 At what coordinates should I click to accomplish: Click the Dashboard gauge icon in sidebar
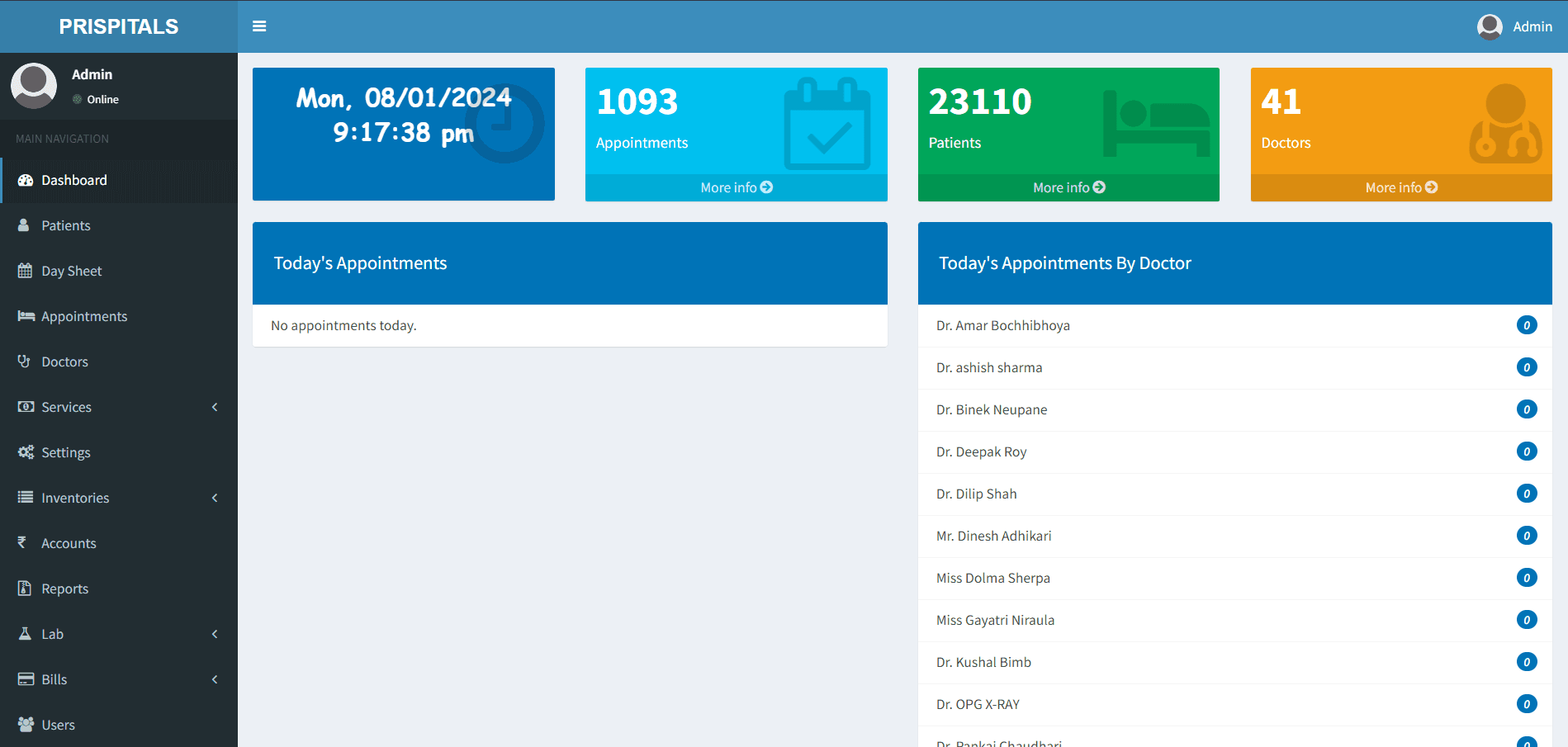[26, 180]
